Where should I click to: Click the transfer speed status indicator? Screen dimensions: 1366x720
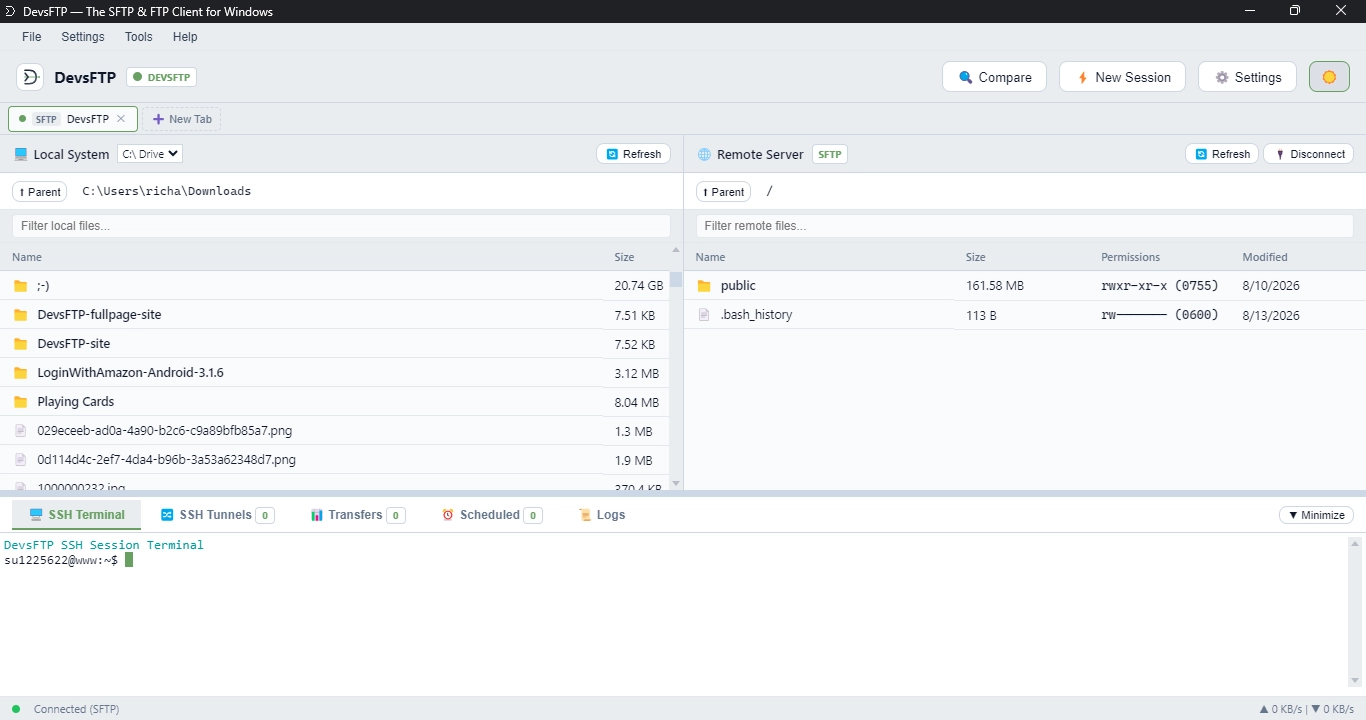point(1306,709)
